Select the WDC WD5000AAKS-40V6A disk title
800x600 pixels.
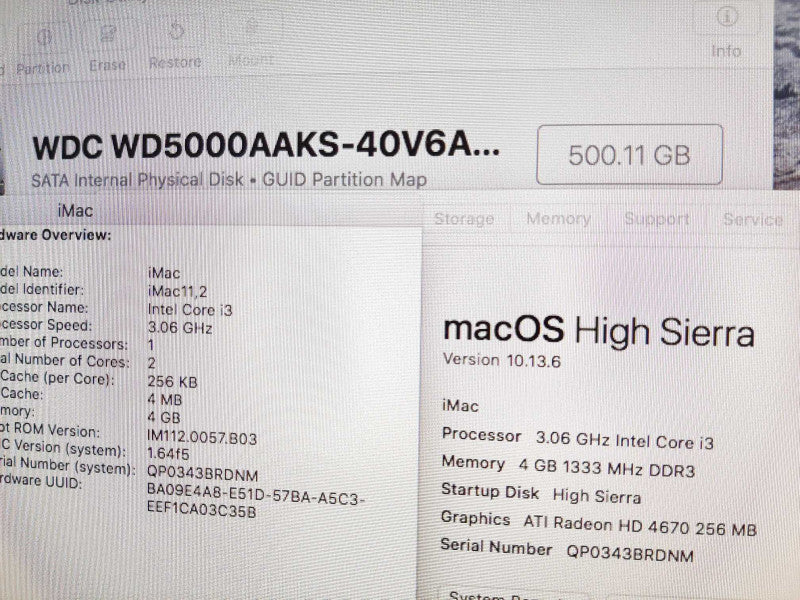tap(266, 146)
